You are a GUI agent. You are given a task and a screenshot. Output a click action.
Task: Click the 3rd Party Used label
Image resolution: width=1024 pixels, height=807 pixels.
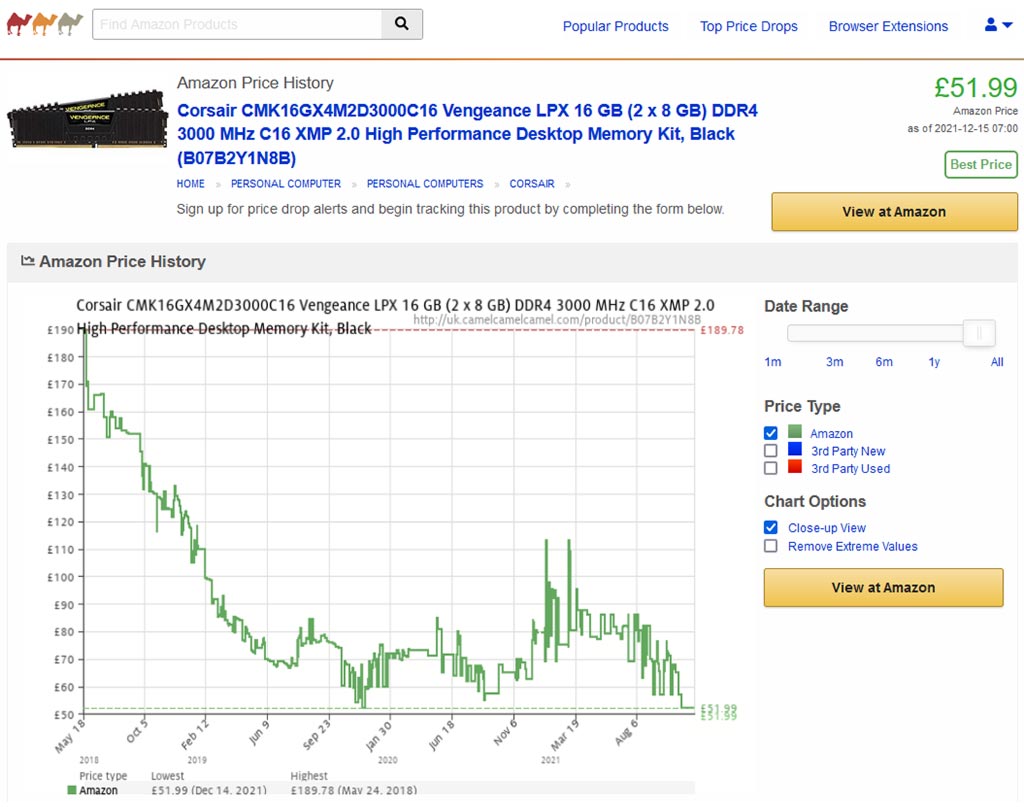(x=850, y=469)
